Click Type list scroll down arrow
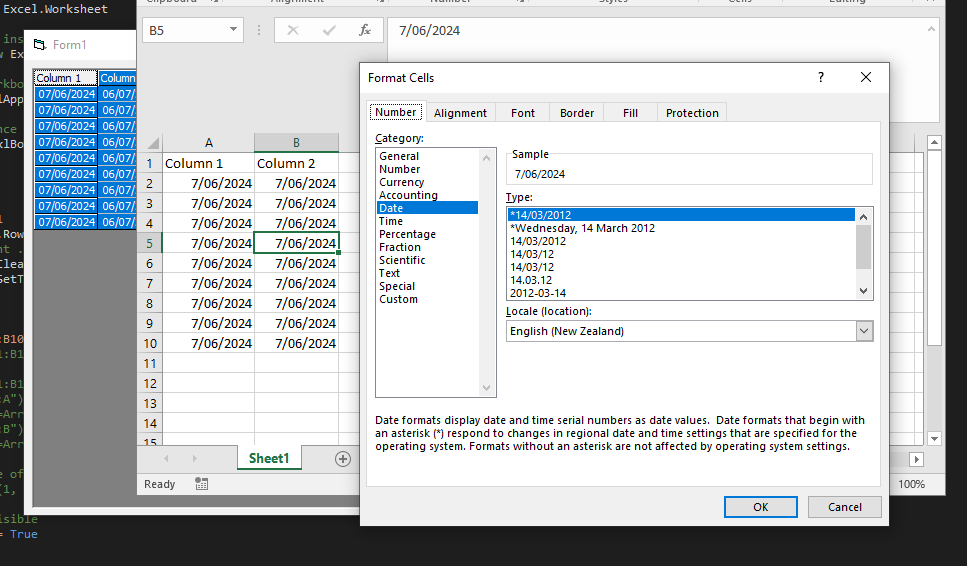 point(863,291)
